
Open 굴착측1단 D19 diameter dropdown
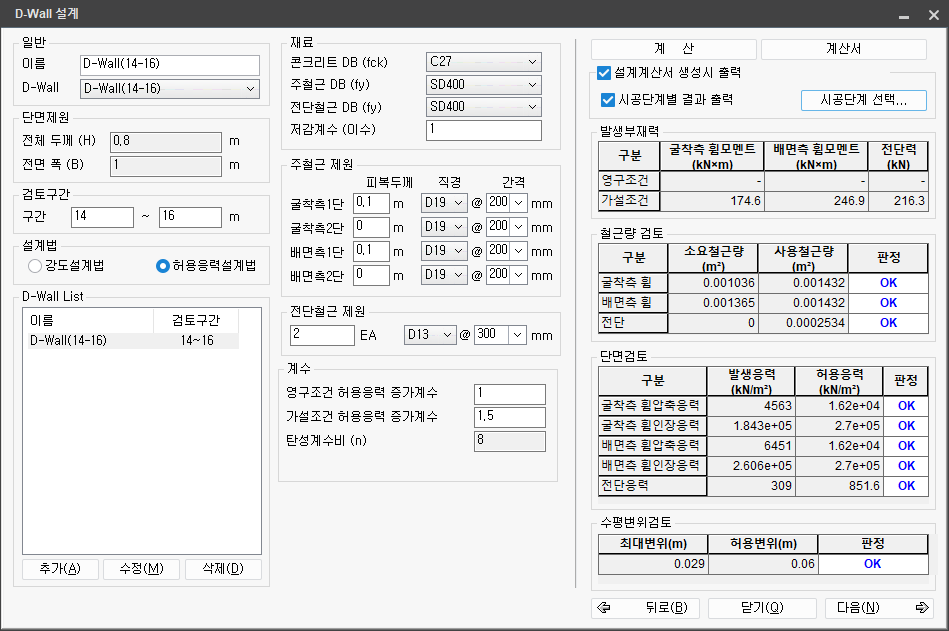click(445, 204)
